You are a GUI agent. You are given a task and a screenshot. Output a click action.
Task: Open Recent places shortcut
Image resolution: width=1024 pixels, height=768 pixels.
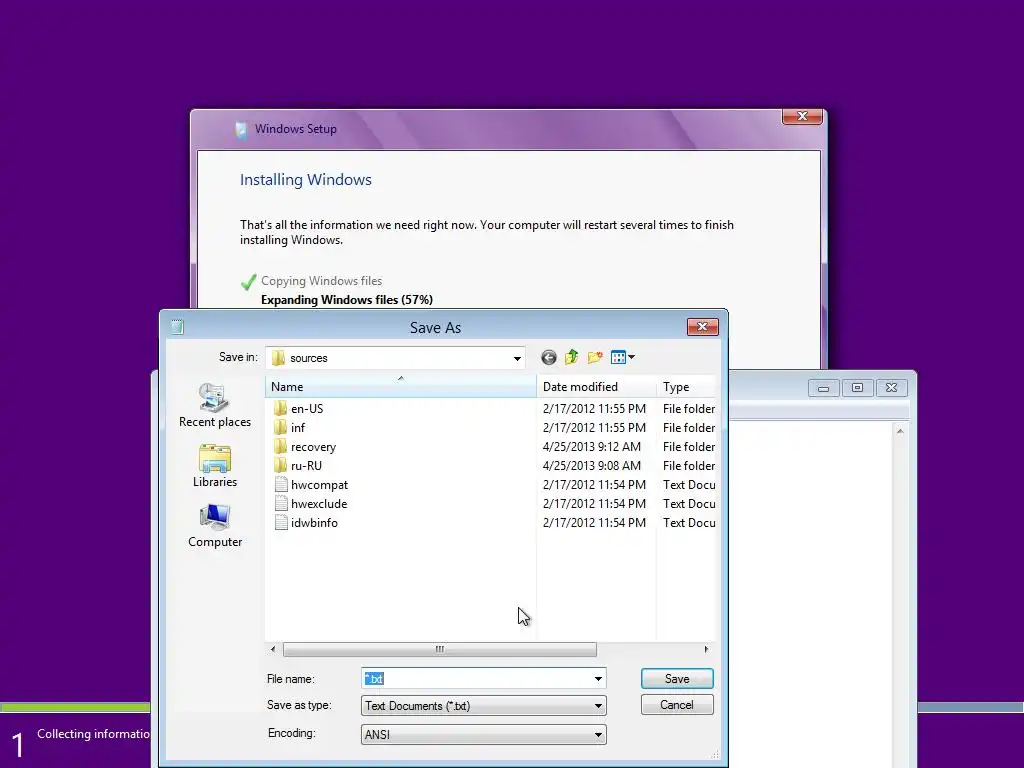pyautogui.click(x=215, y=406)
